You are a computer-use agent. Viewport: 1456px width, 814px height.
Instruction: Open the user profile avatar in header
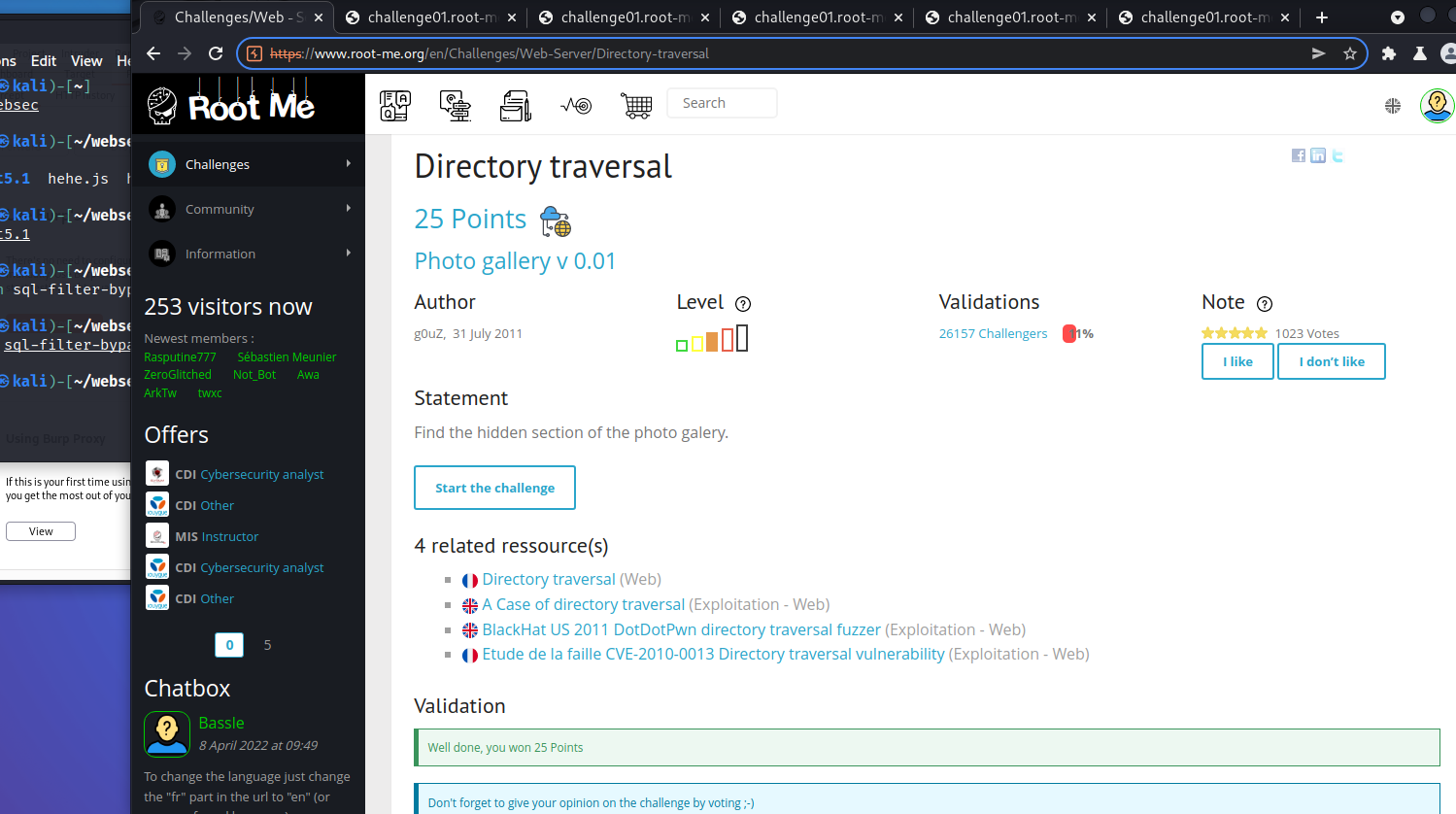pyautogui.click(x=1437, y=105)
